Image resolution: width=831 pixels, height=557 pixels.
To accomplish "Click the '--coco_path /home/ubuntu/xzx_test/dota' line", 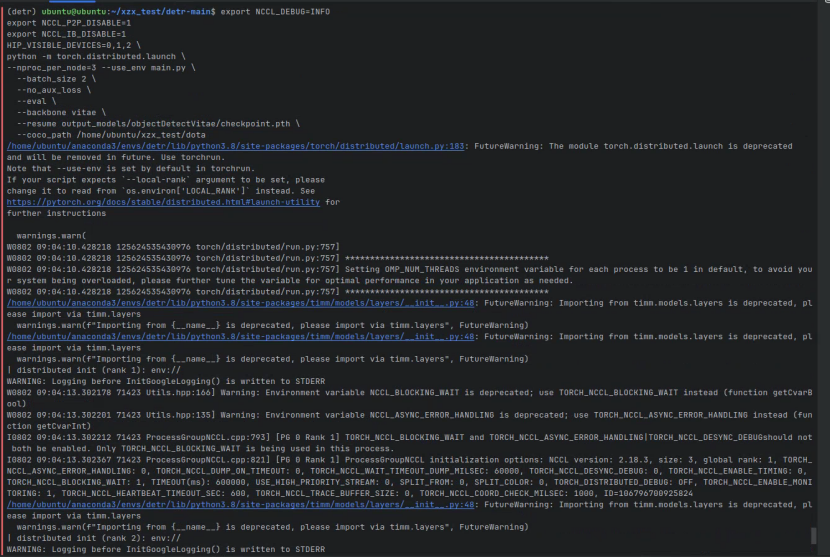I will pyautogui.click(x=111, y=135).
